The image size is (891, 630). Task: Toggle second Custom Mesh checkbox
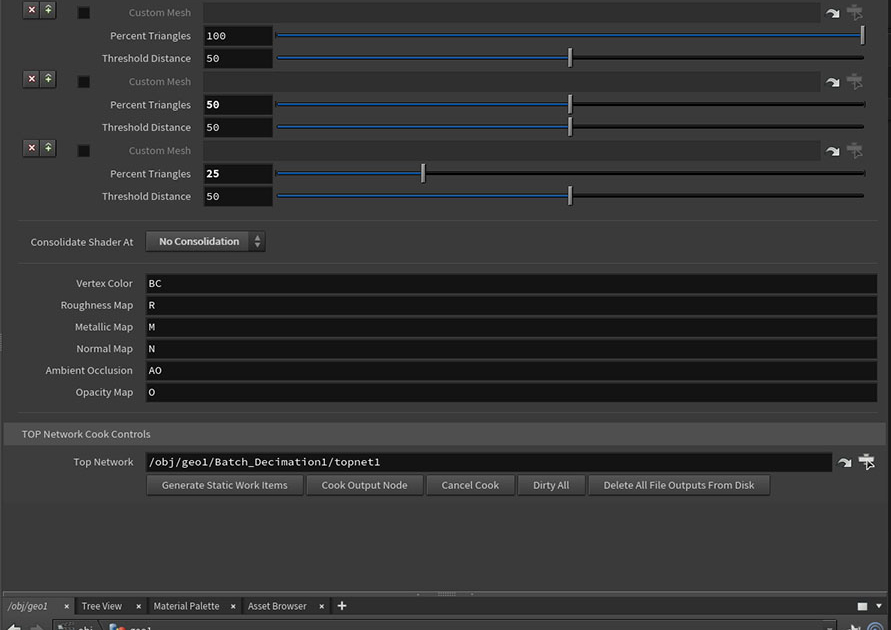[84, 82]
